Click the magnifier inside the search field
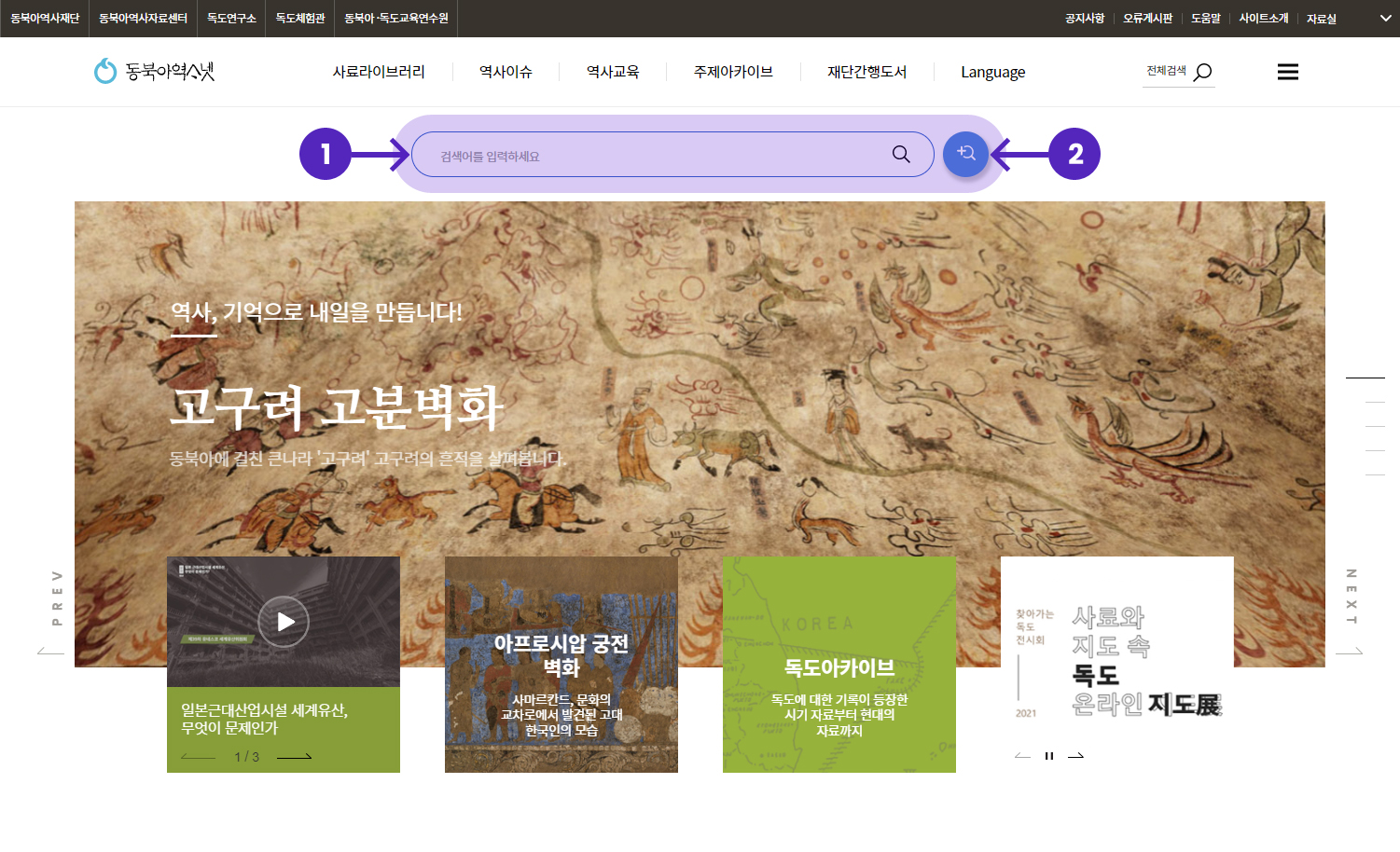Viewport: 1400px width, 852px height. tap(901, 154)
